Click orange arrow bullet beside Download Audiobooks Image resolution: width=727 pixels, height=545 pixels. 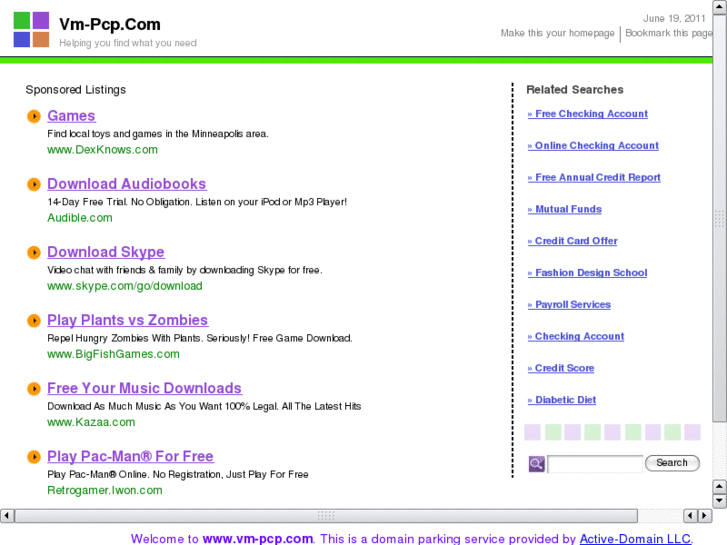[34, 184]
